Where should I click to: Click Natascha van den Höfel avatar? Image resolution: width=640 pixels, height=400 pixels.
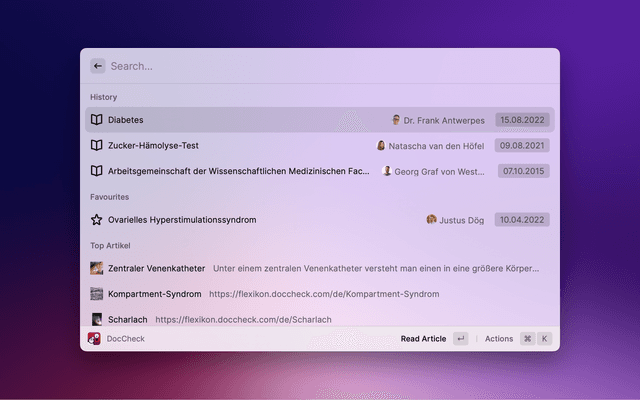coord(381,145)
